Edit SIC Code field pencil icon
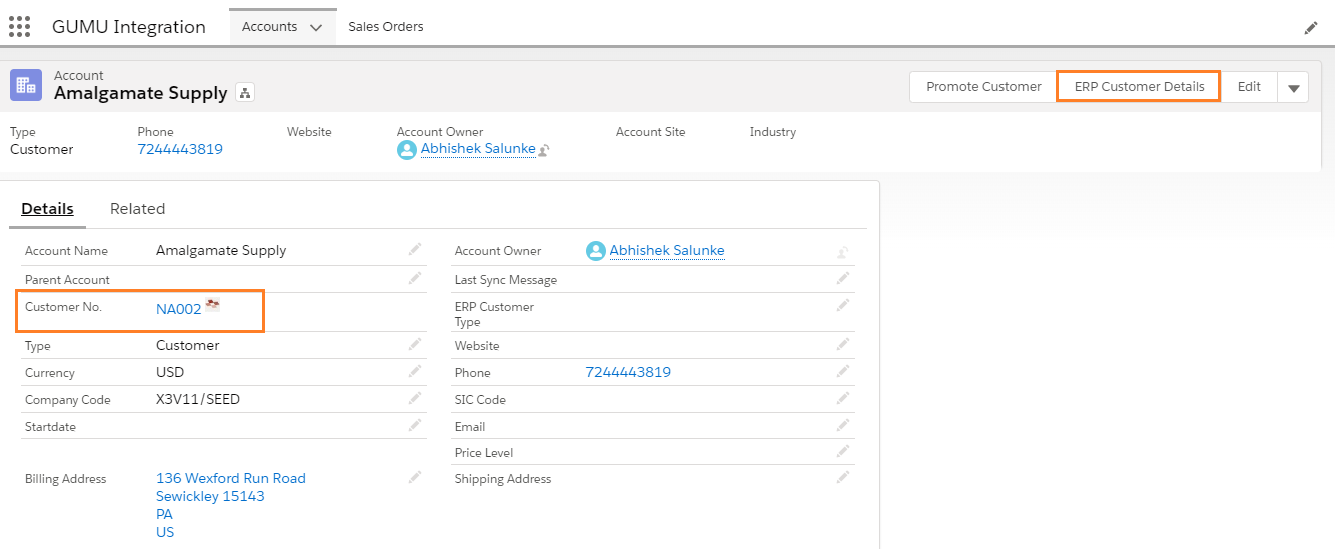This screenshot has width=1335, height=549. tap(843, 398)
